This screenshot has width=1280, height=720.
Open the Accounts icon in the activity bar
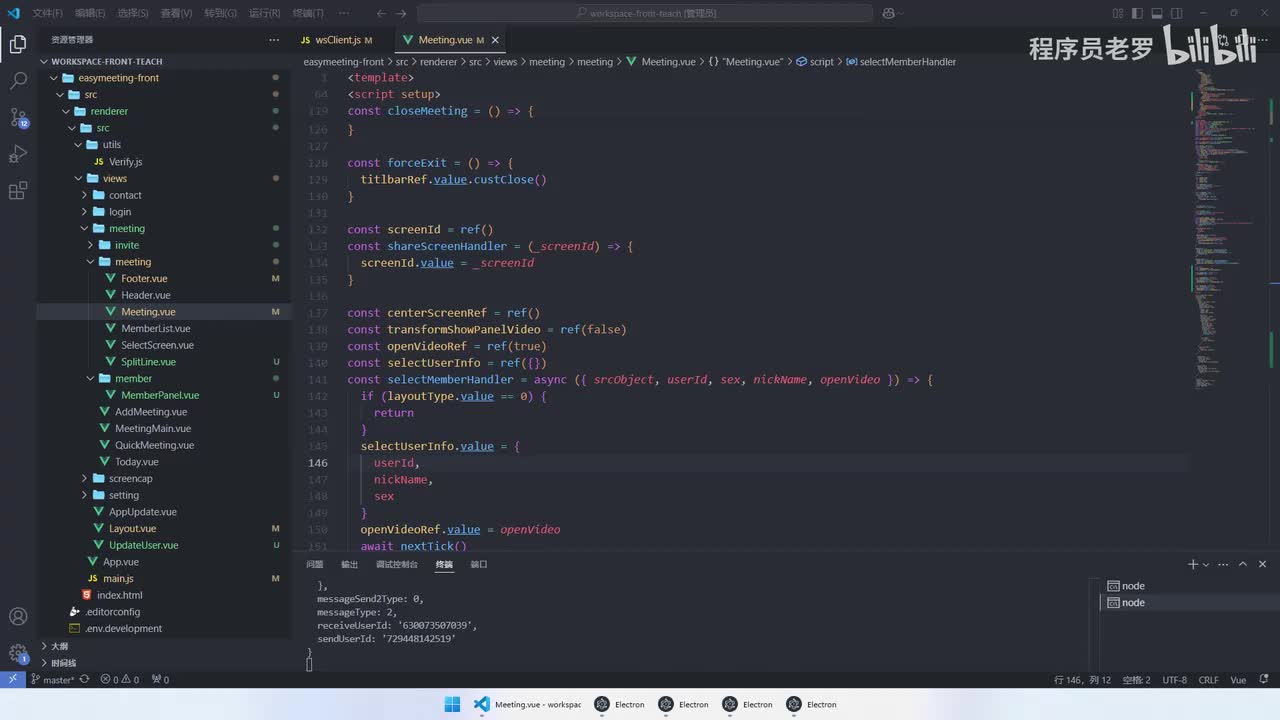pos(18,616)
